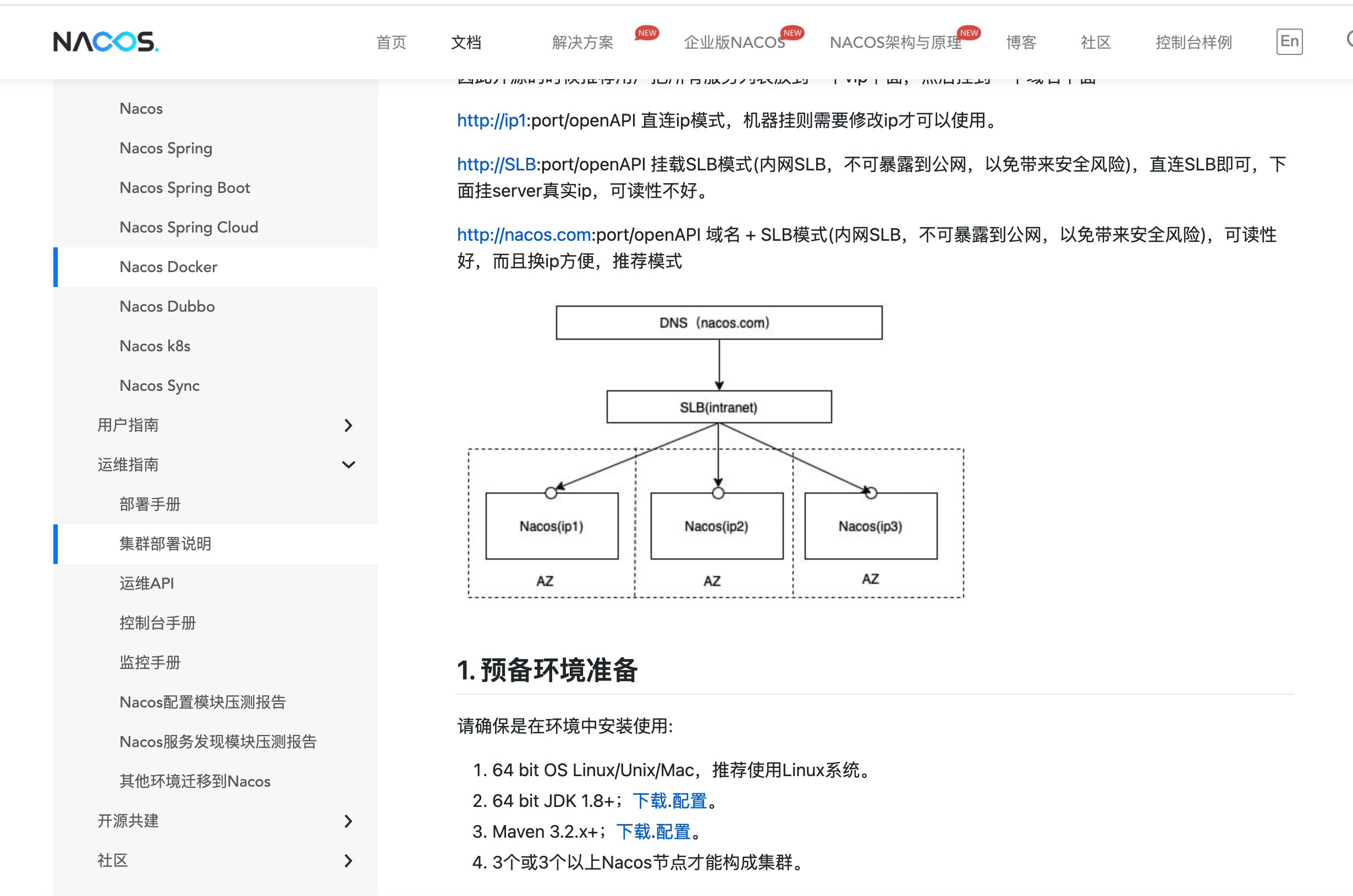Screen dimensions: 1353x896
Task: Open 控制台样例 in the top navigation
Action: pos(1193,42)
